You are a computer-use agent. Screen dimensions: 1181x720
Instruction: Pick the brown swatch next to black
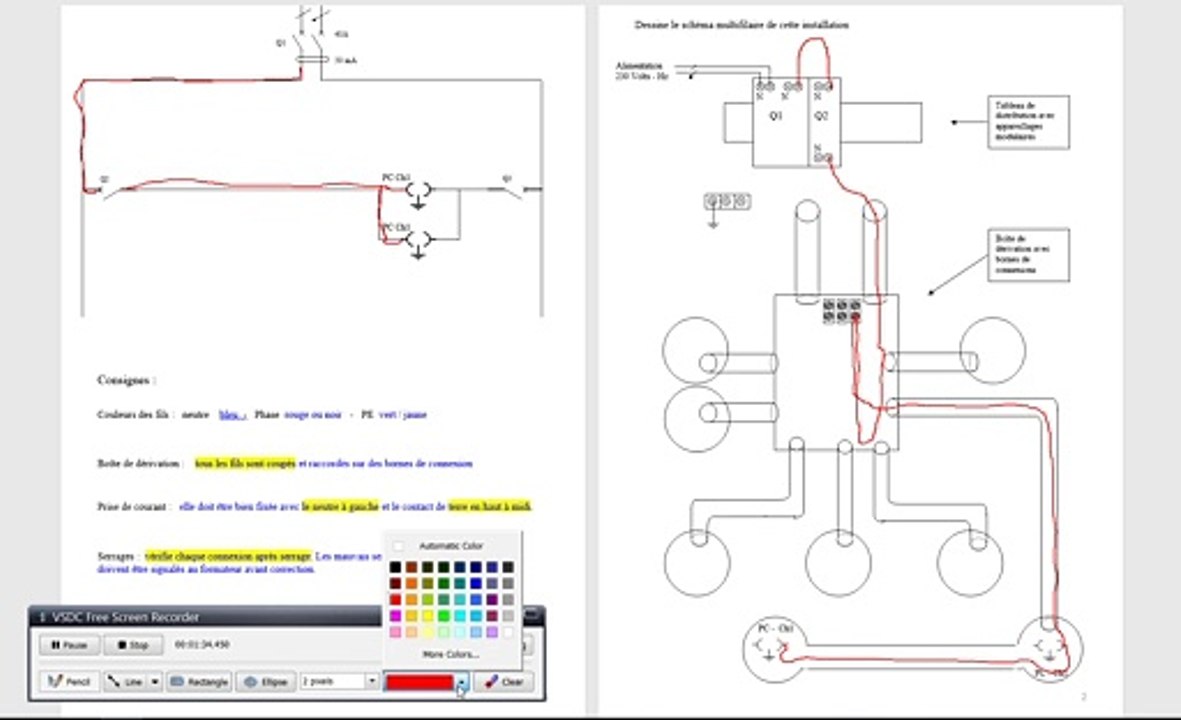click(411, 567)
